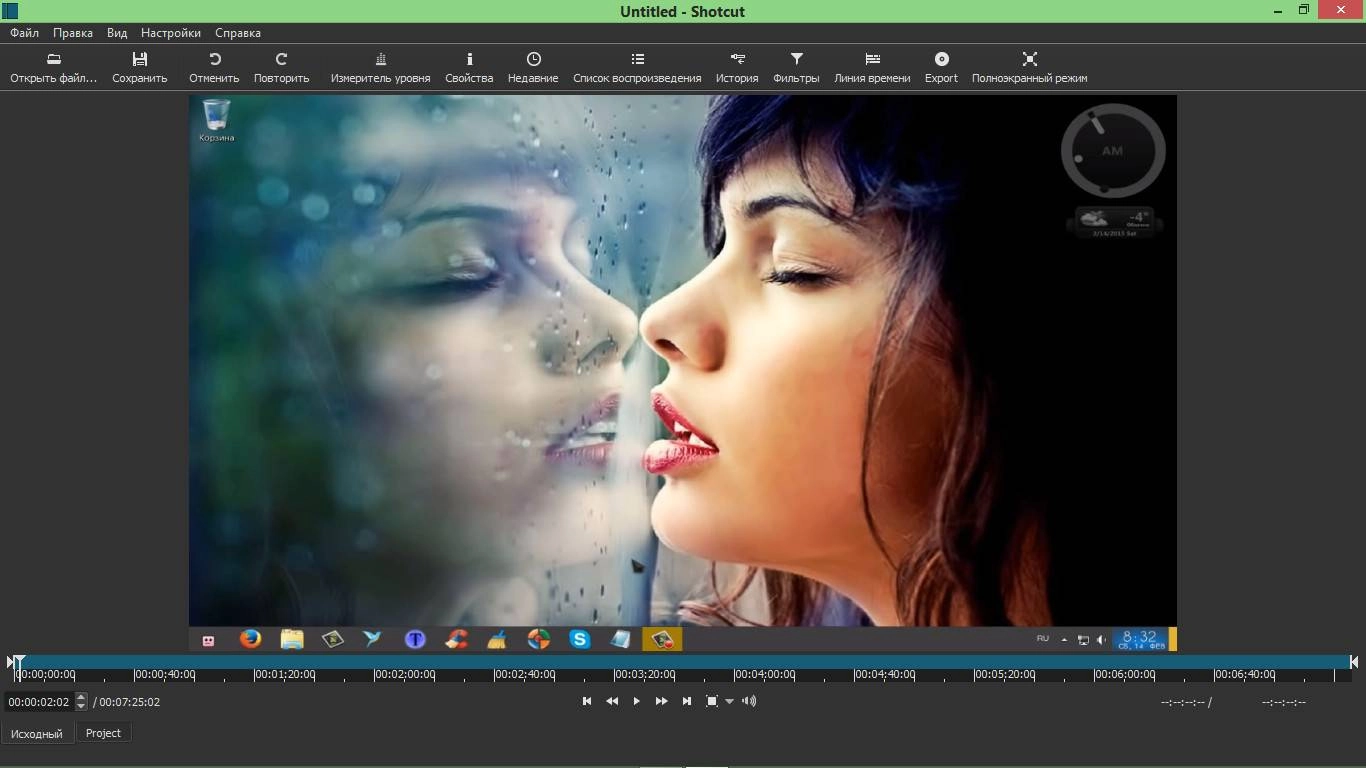Open the Вид menu
Image resolution: width=1366 pixels, height=768 pixels.
(x=117, y=32)
